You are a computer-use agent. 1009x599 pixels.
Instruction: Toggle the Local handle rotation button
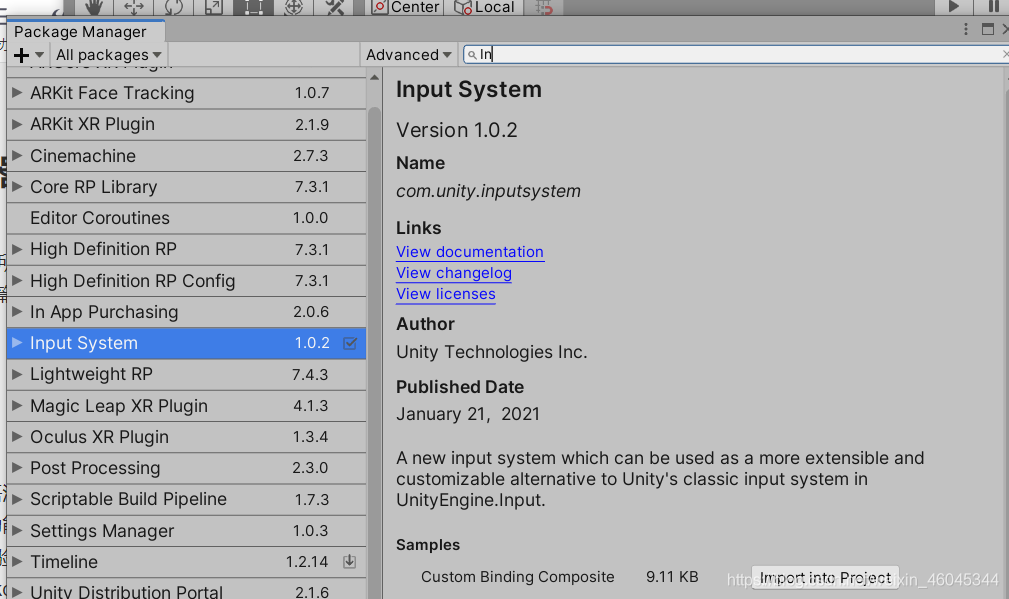pos(485,7)
